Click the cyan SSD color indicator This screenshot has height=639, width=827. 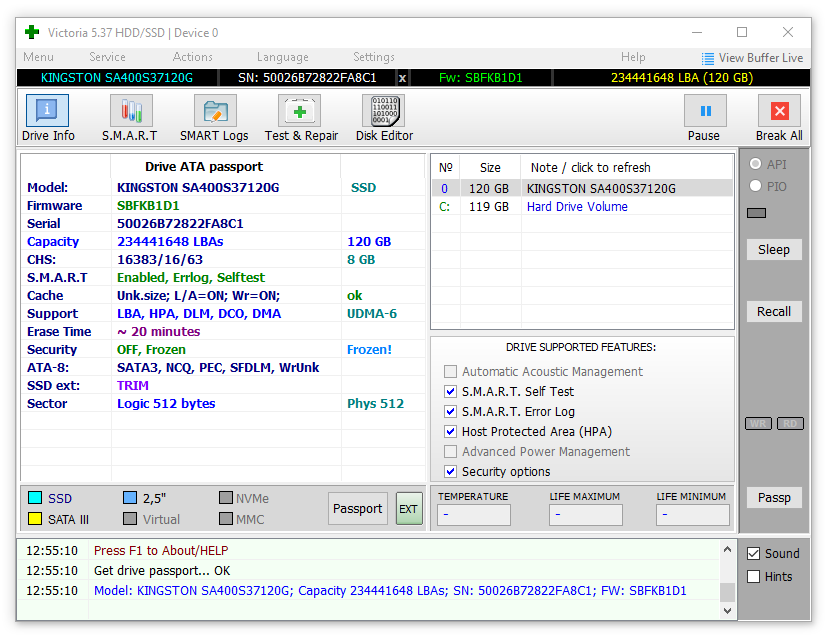pyautogui.click(x=35, y=498)
